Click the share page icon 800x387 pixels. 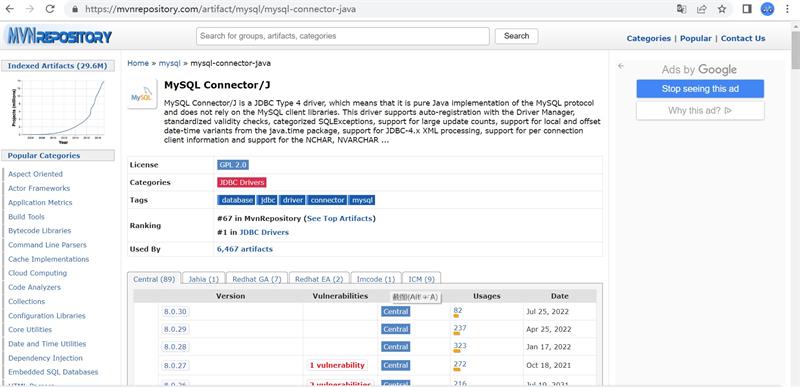click(702, 9)
